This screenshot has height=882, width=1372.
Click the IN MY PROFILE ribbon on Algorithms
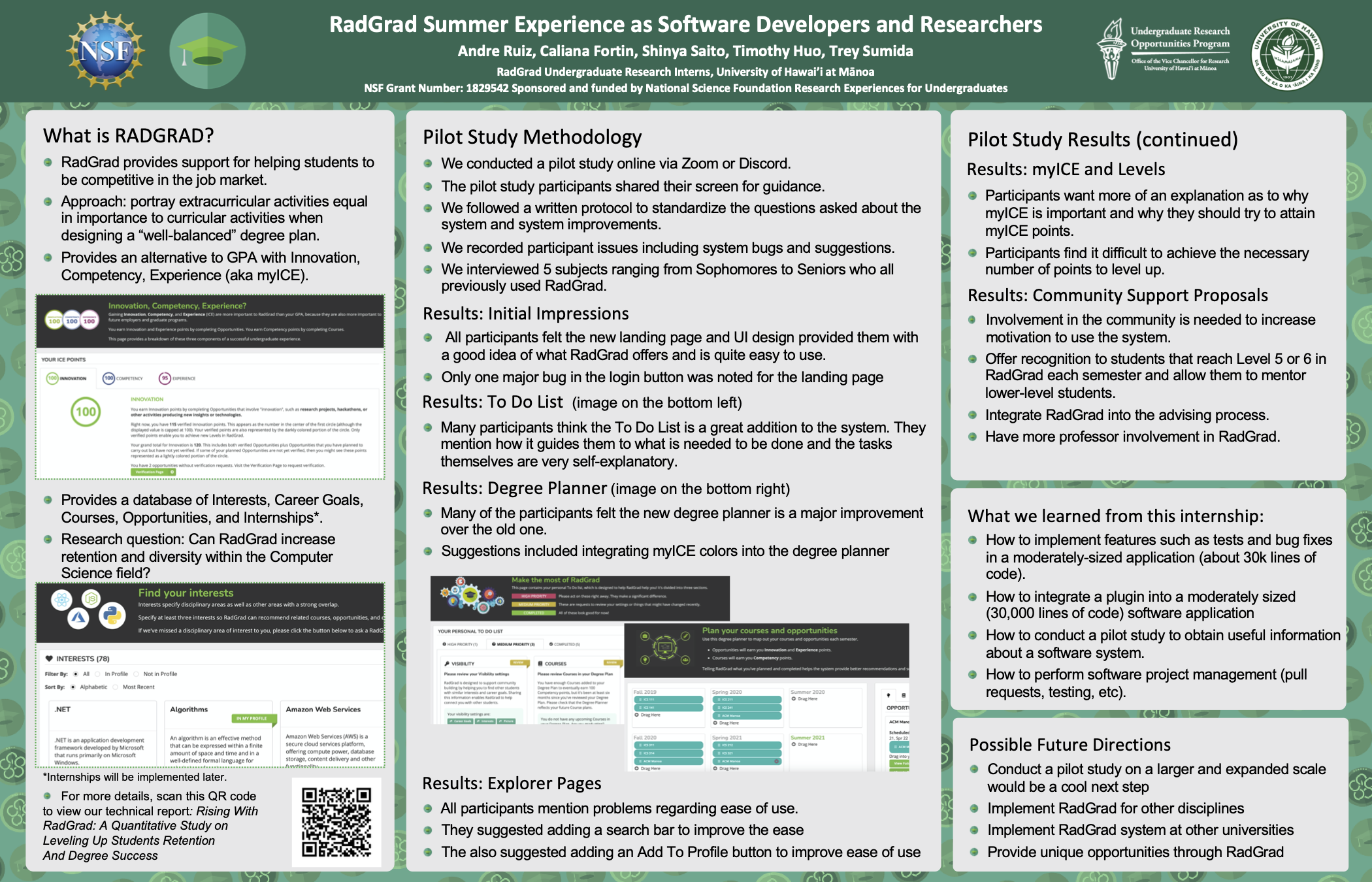tap(254, 719)
